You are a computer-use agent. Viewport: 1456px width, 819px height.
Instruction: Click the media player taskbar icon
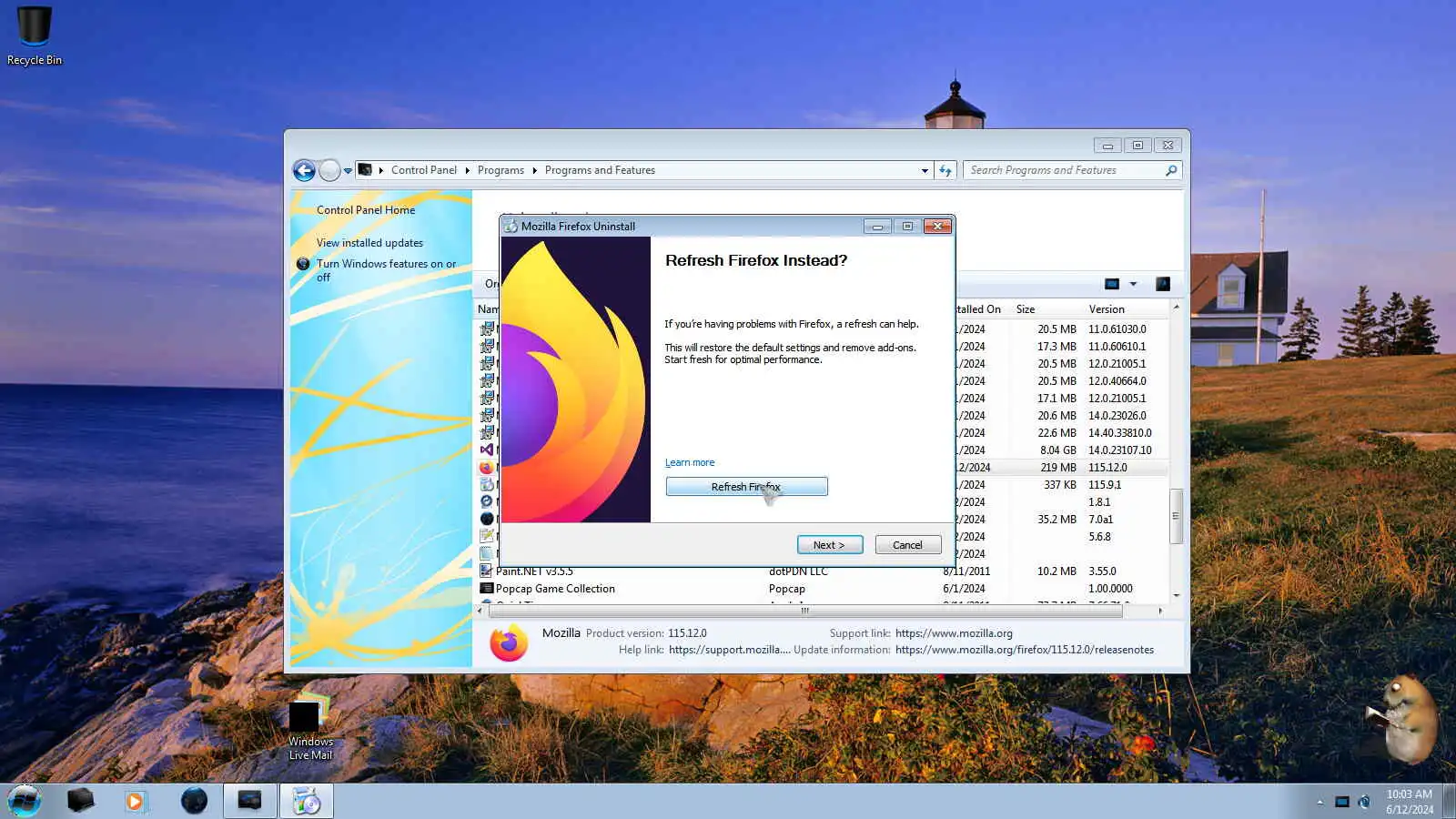[136, 801]
